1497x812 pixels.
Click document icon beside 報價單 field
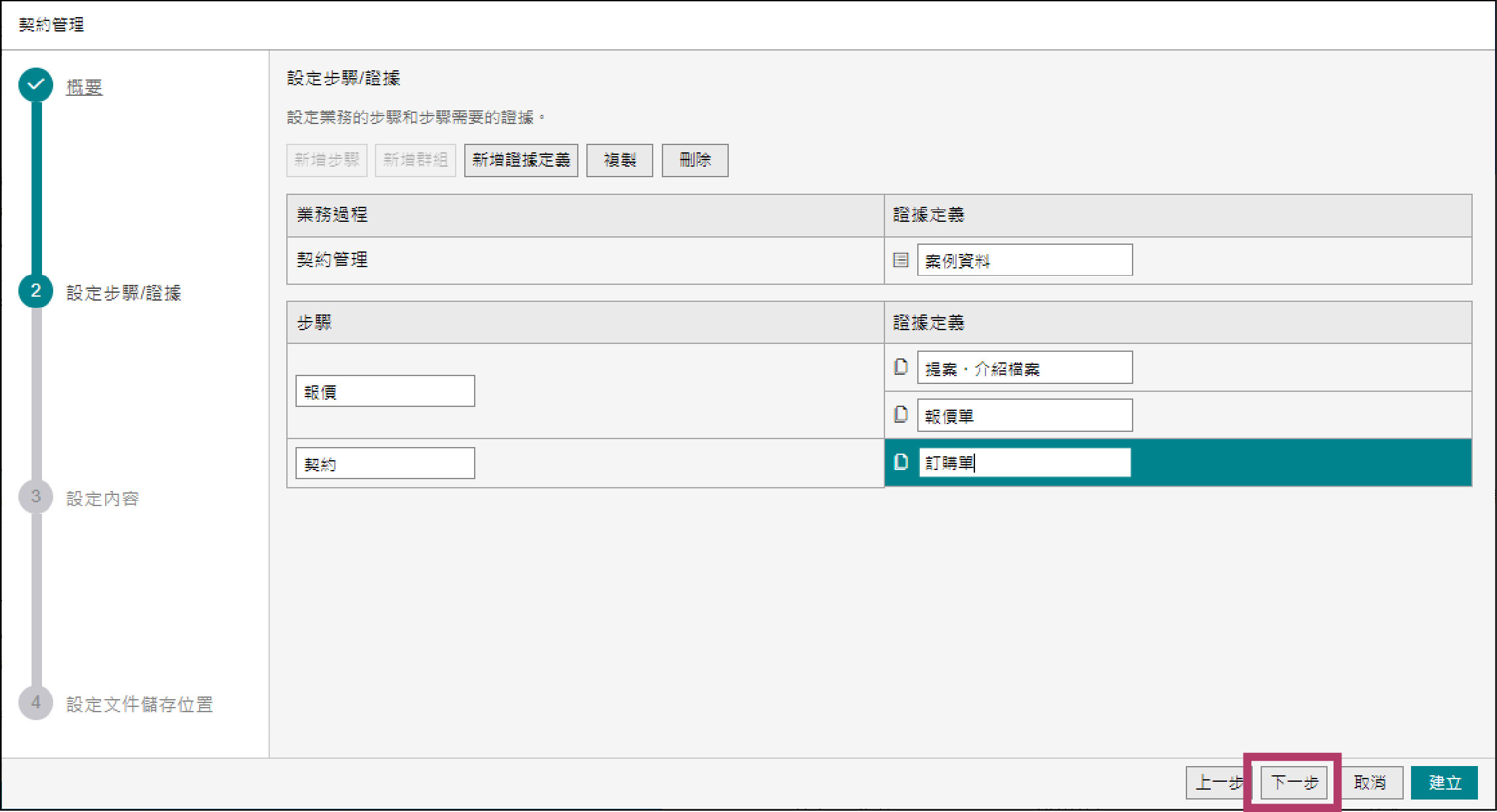coord(901,415)
